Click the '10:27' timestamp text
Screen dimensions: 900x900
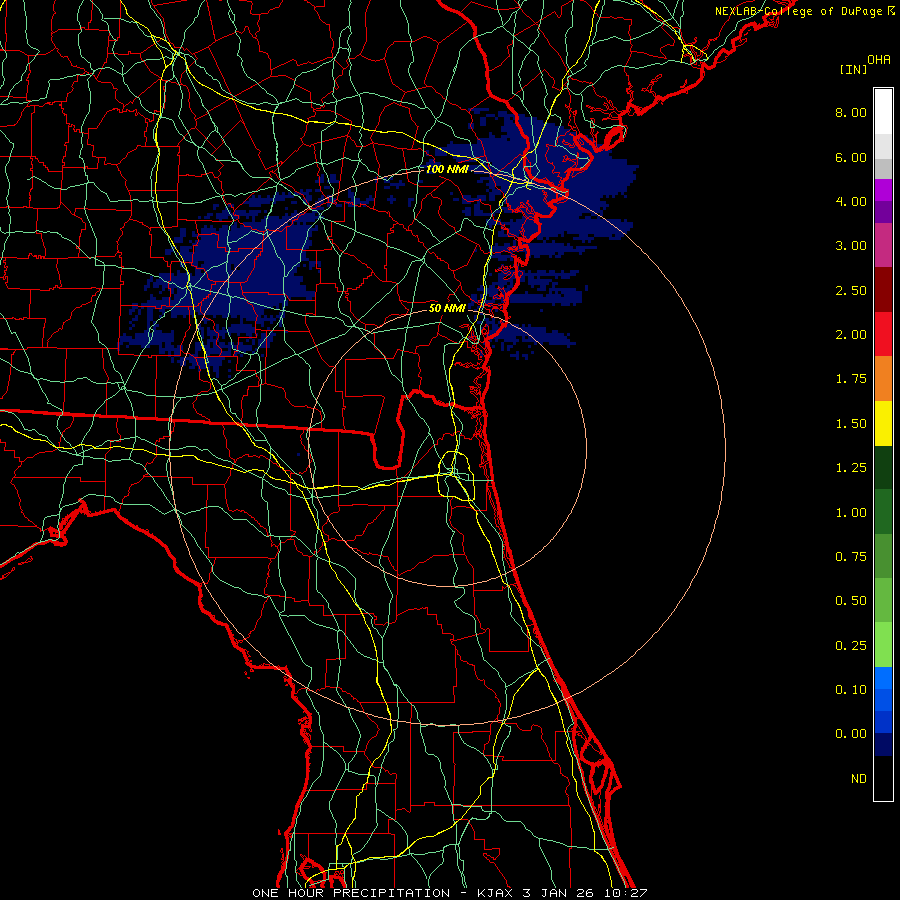624,893
